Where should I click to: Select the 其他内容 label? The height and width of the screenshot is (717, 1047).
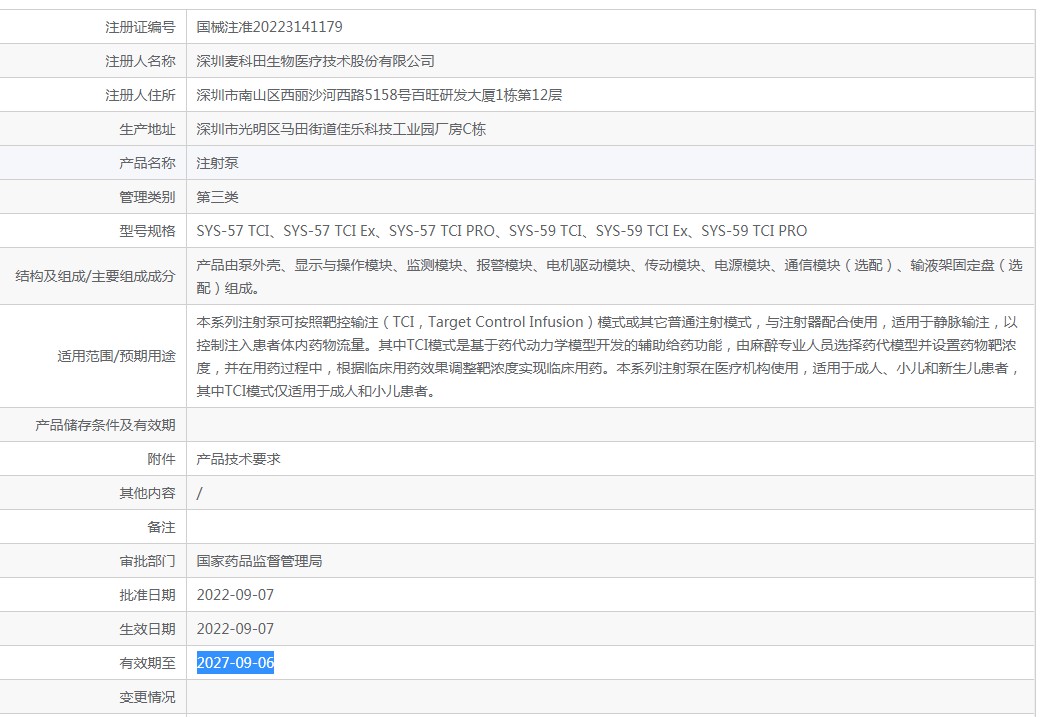tap(148, 493)
